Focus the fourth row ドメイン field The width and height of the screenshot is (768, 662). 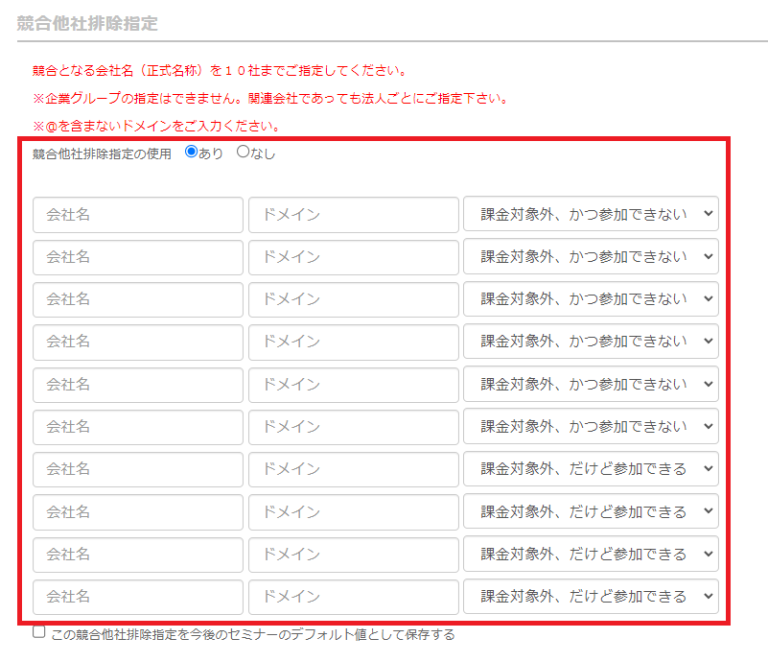pos(353,342)
